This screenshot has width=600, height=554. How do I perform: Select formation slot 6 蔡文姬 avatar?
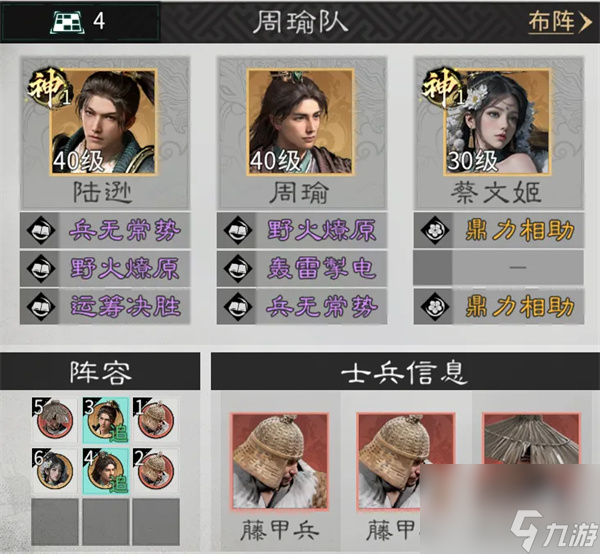point(54,471)
